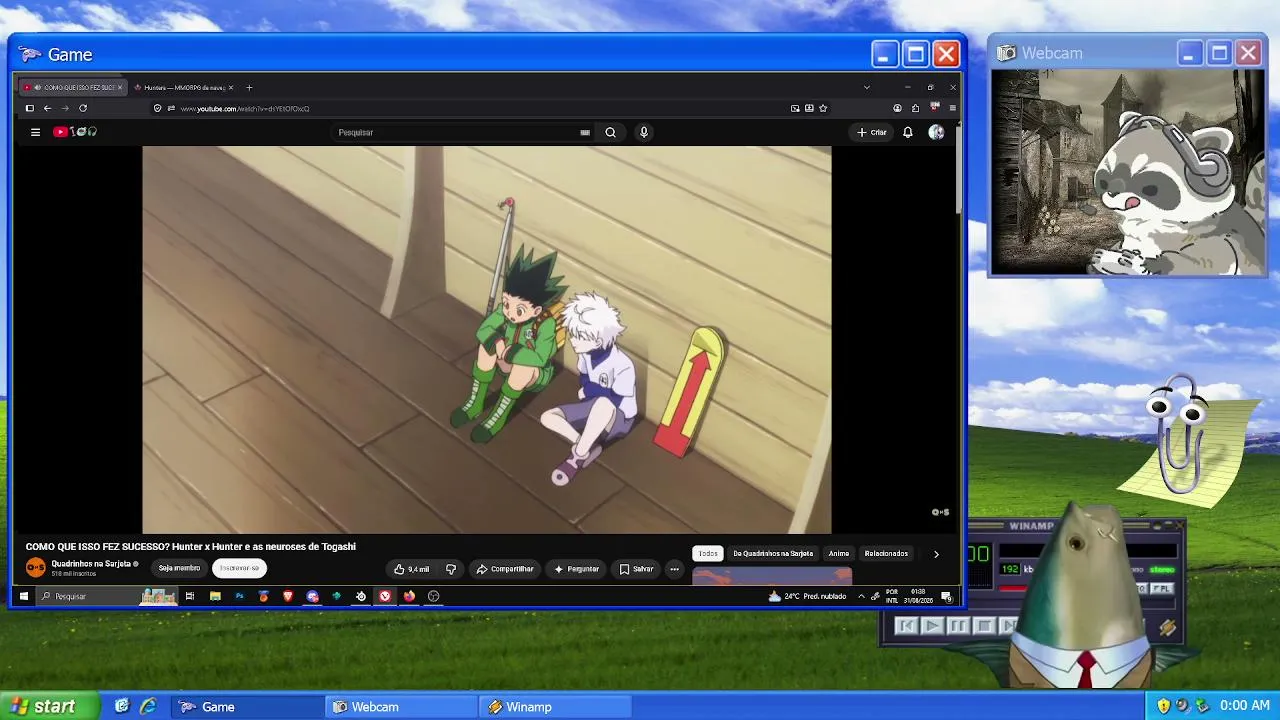Bookmark the page with the star icon

pos(823,108)
